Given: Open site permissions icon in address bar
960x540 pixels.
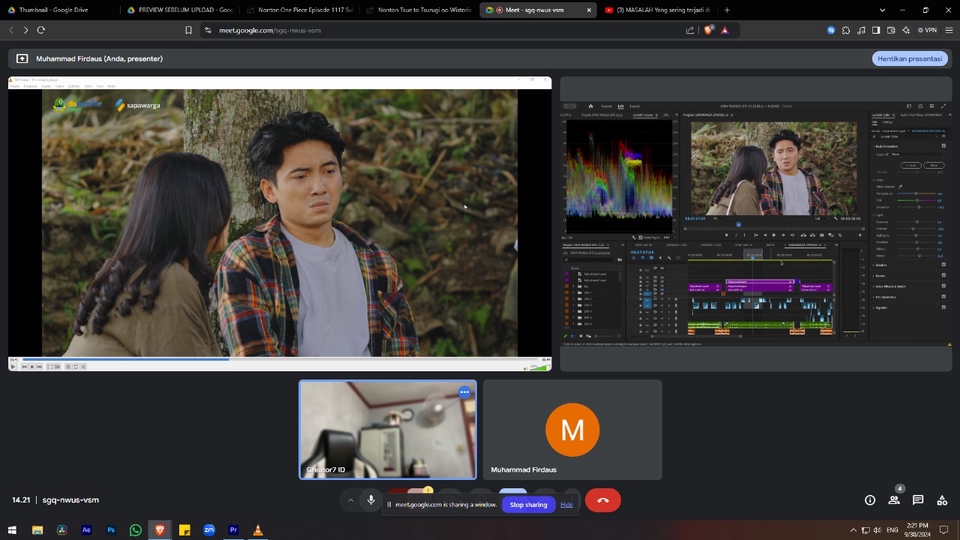Looking at the screenshot, I should pos(208,30).
